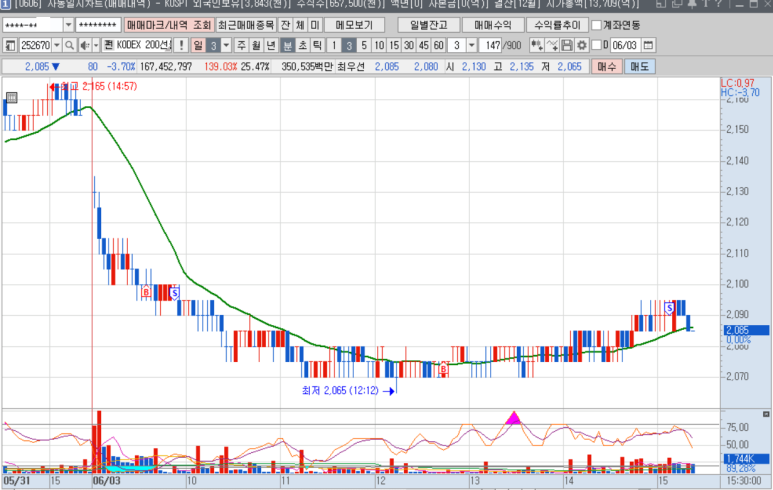Click the pin icon in title bar
Viewport: 773px width, 490px height.
coord(692,4)
